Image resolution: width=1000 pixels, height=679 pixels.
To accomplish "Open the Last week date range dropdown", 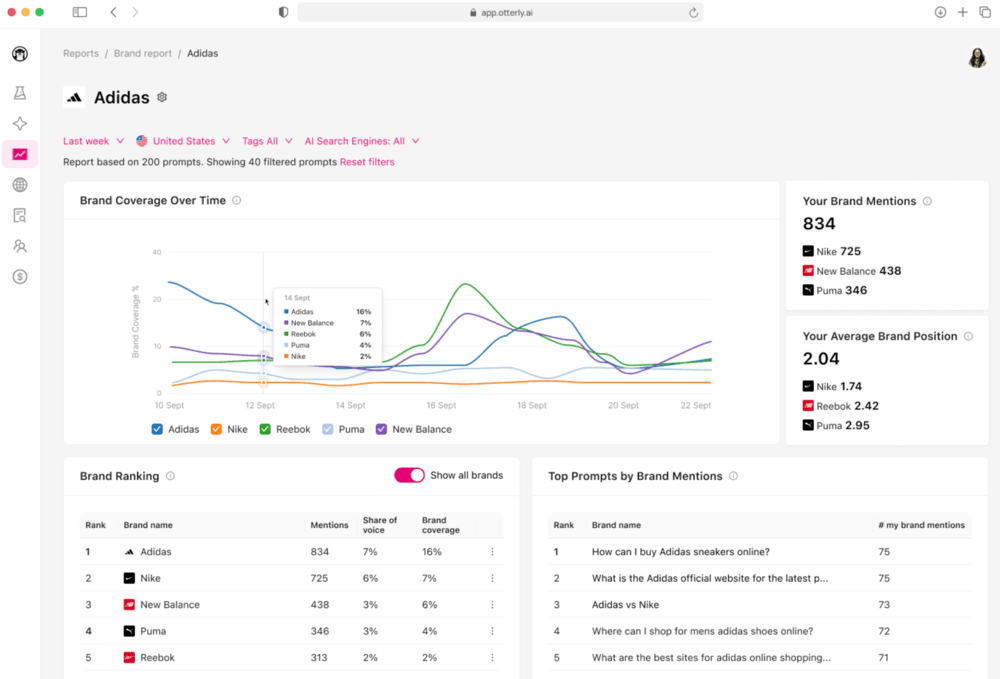I will pyautogui.click(x=93, y=141).
